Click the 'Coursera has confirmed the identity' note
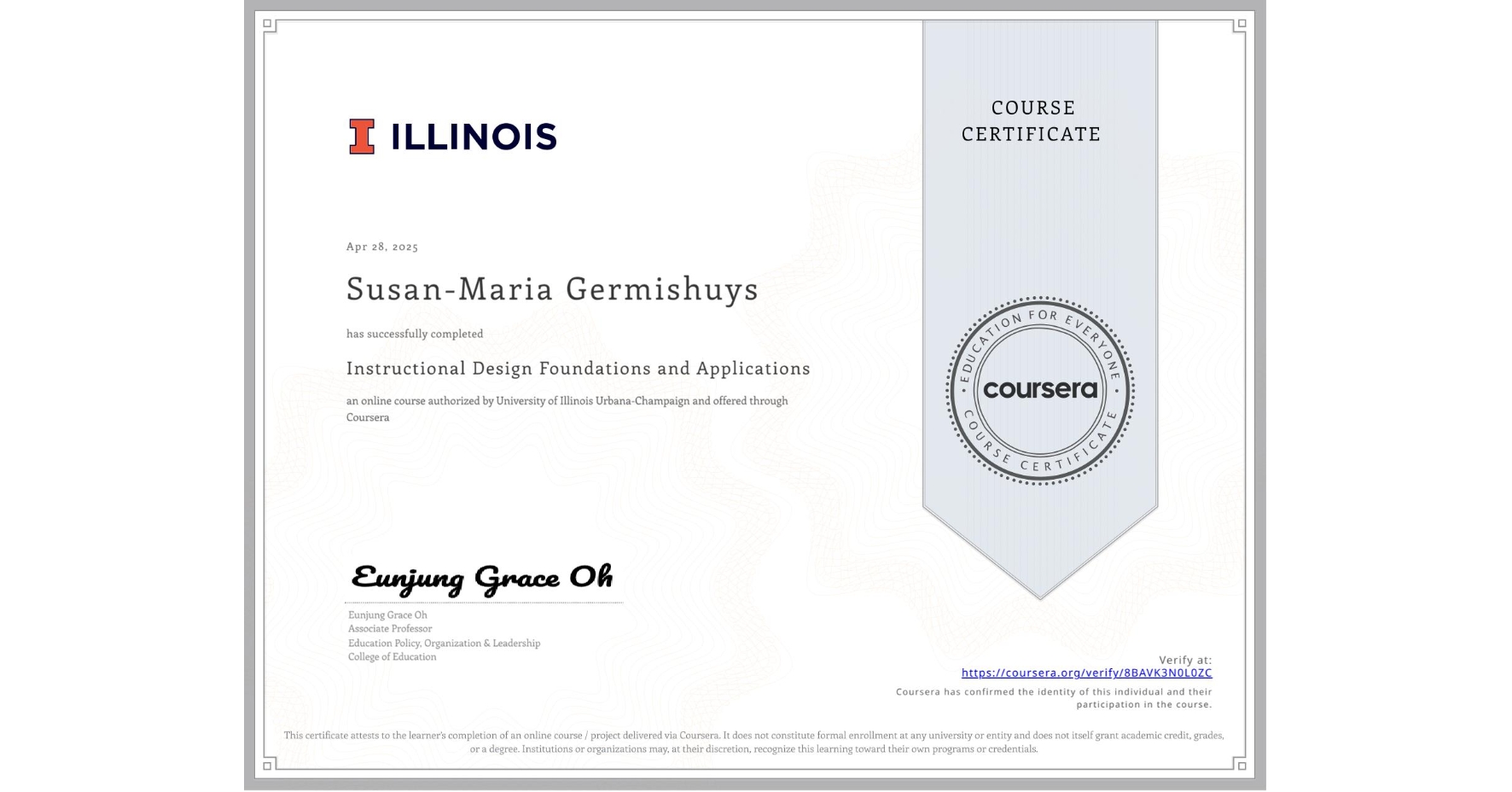This screenshot has width=1512, height=792. click(x=1054, y=698)
